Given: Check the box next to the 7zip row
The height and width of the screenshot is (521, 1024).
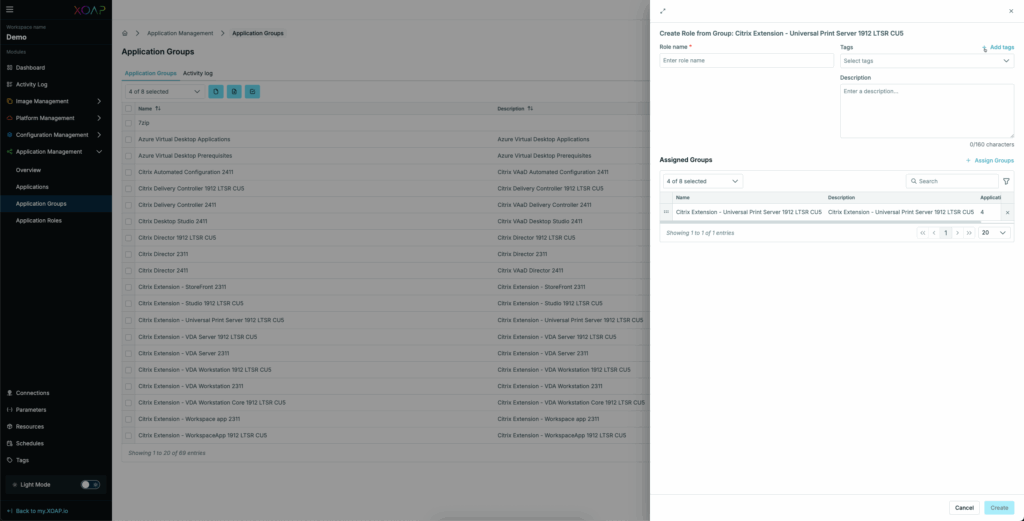Looking at the screenshot, I should (128, 123).
